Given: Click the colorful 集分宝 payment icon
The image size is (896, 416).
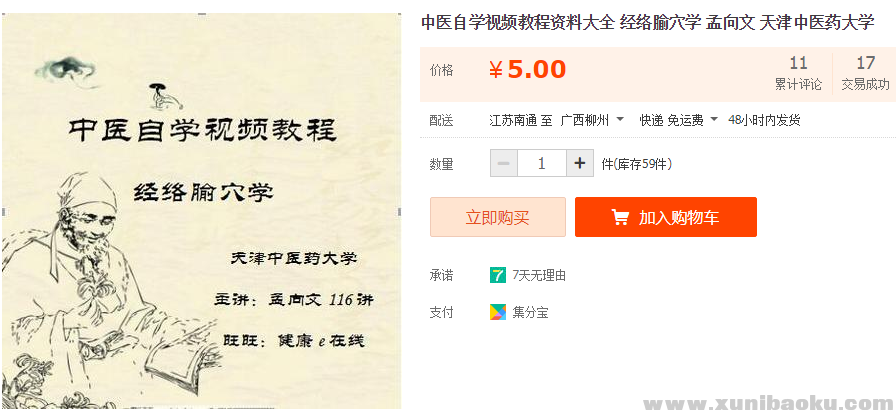Looking at the screenshot, I should [x=497, y=312].
